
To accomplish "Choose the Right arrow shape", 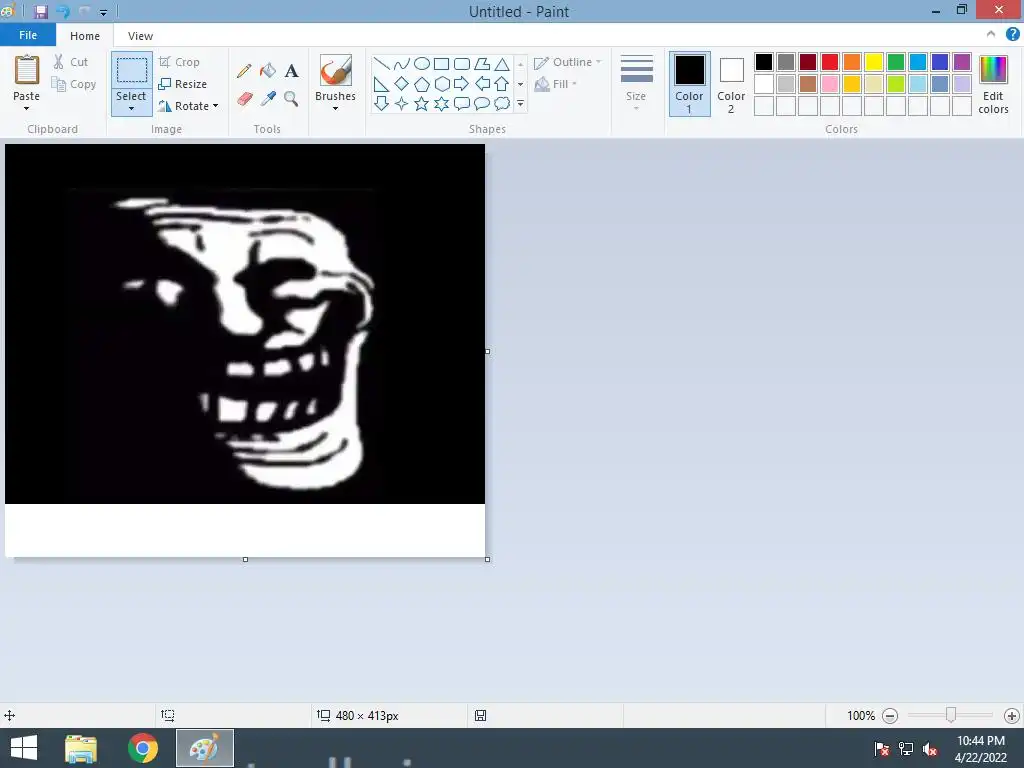I will click(x=461, y=84).
